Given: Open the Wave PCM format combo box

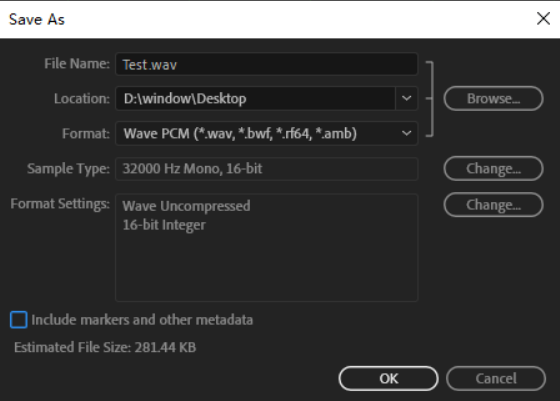Looking at the screenshot, I should click(x=266, y=133).
